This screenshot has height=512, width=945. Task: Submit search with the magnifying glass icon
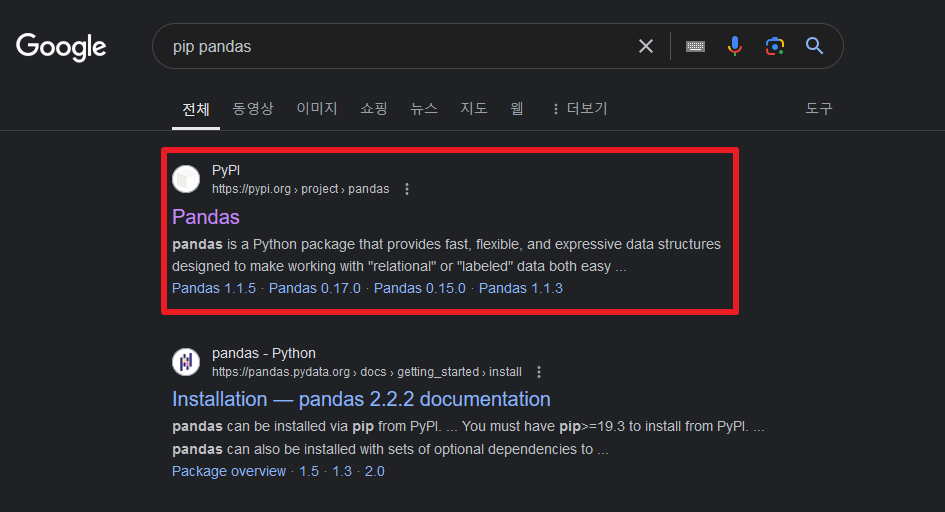pos(814,46)
